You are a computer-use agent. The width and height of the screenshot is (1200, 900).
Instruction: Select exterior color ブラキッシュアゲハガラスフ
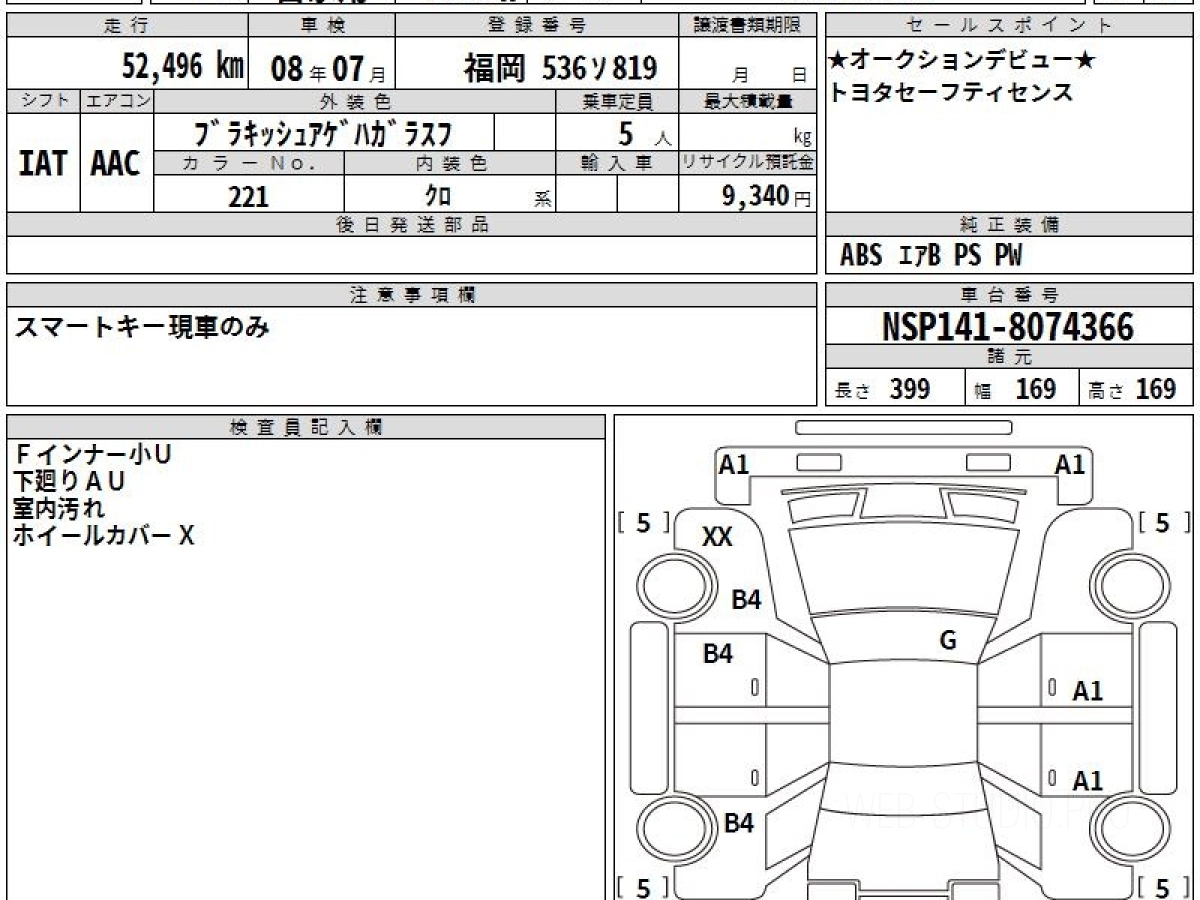pos(322,132)
